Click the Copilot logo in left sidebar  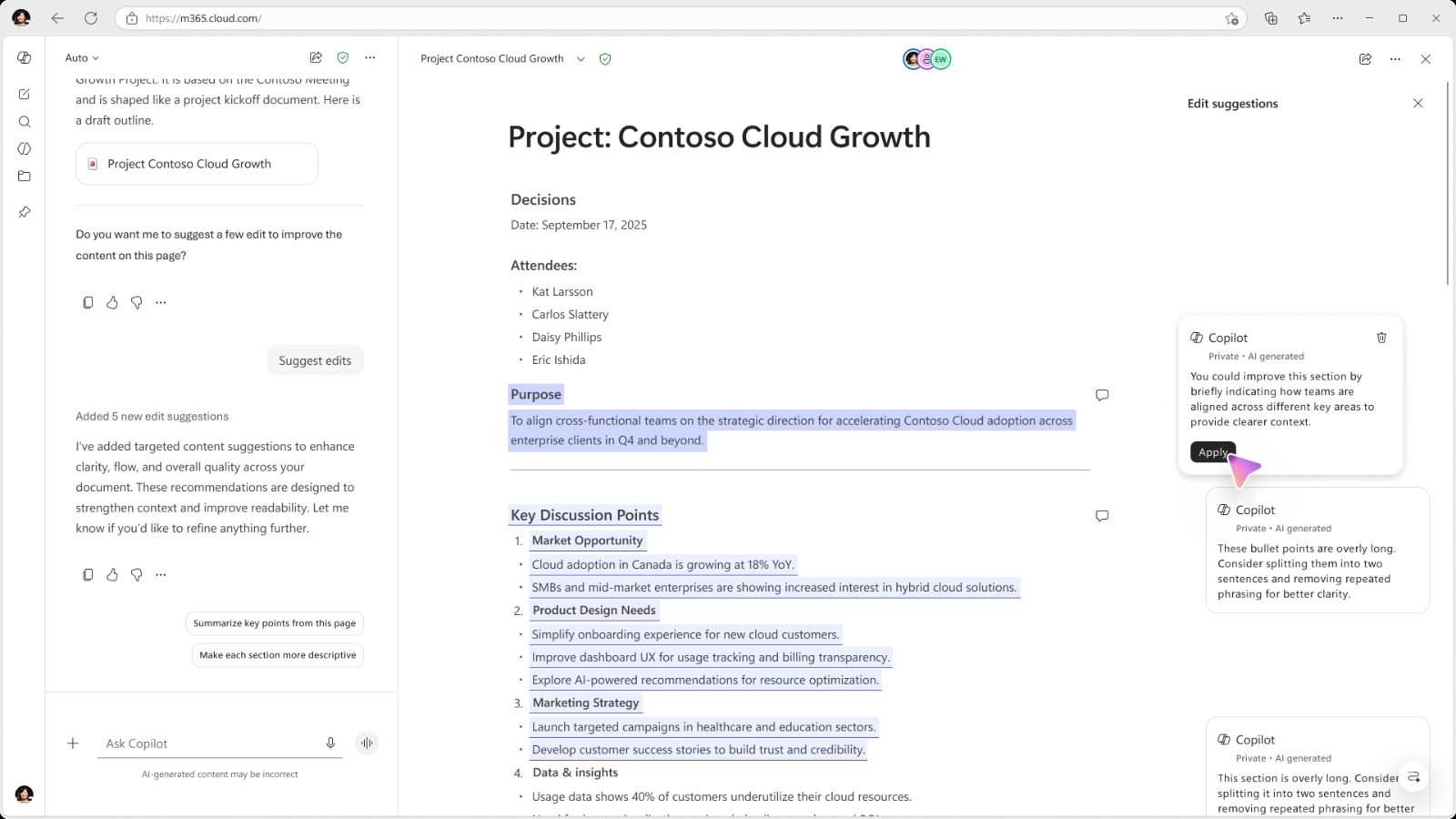[x=25, y=57]
